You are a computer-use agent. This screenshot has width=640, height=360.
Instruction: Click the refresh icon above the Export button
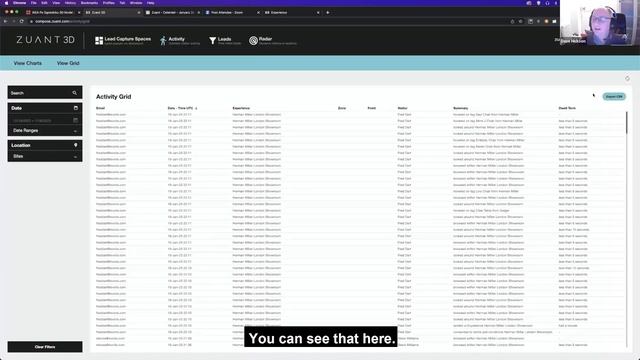(x=627, y=78)
